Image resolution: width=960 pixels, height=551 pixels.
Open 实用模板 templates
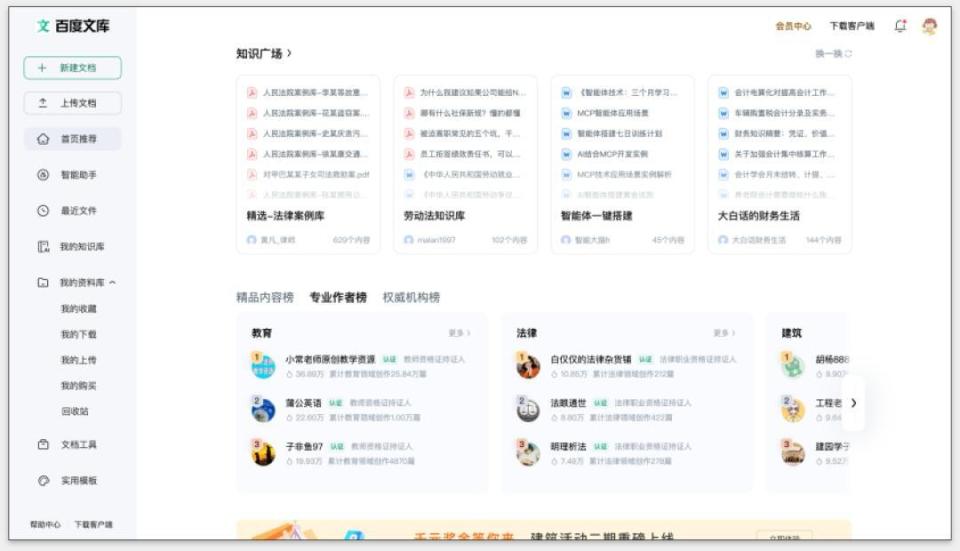click(x=72, y=481)
